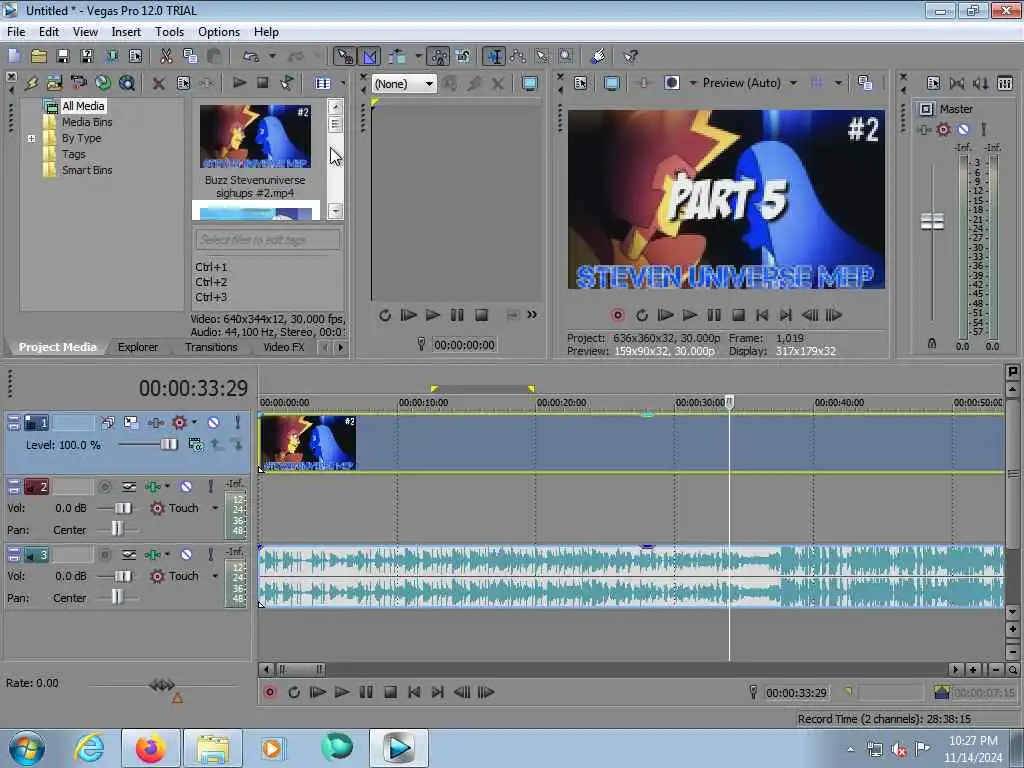
Task: Expand the By Type tree node
Action: click(x=31, y=138)
